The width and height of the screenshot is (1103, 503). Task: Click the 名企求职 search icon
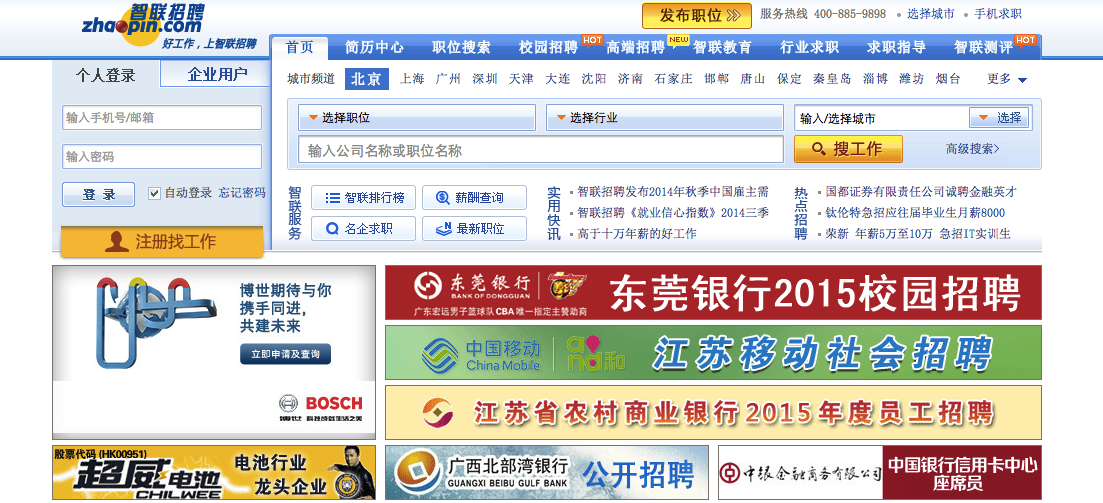click(333, 228)
